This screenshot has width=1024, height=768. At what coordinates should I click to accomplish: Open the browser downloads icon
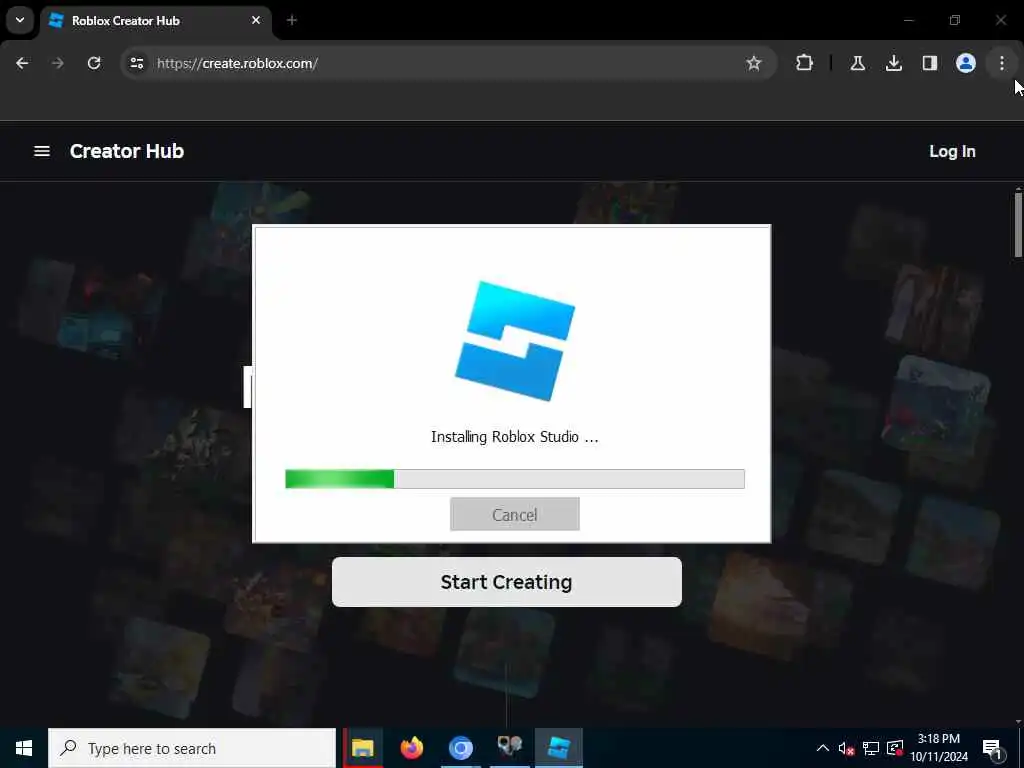[893, 63]
